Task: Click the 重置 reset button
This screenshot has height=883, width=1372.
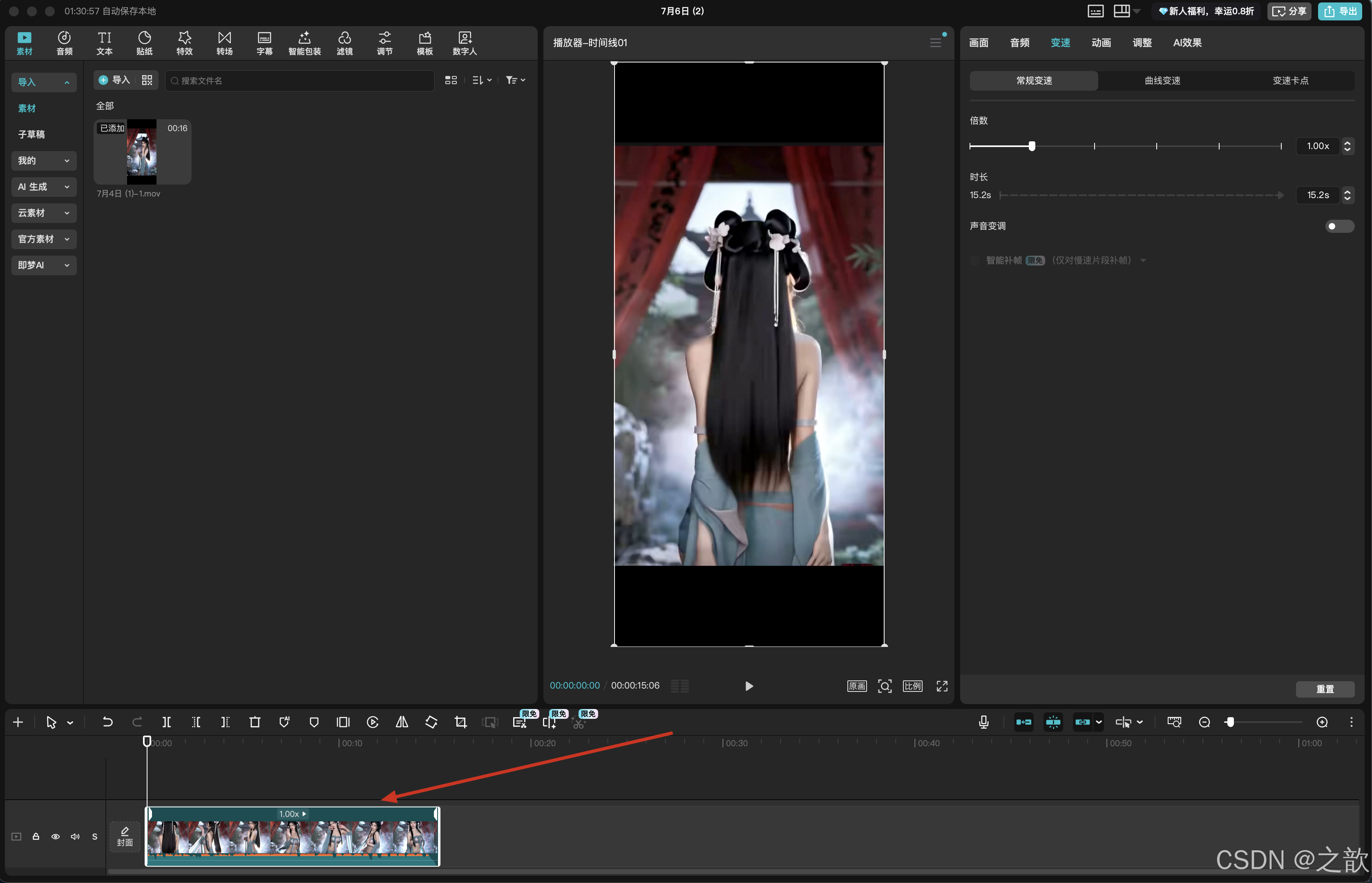Action: 1324,689
